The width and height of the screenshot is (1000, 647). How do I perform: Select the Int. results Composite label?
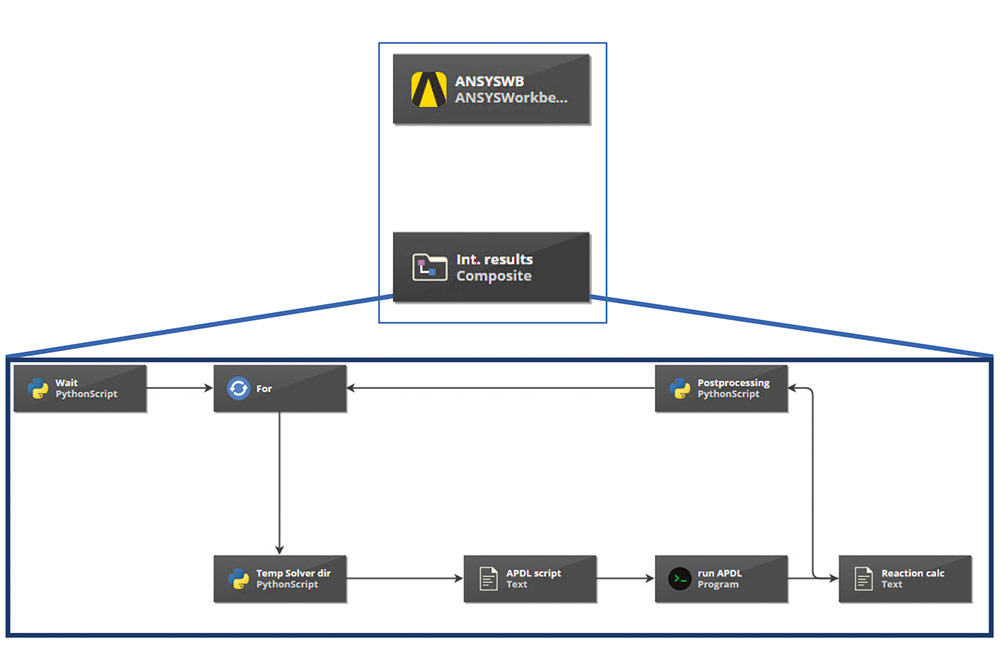click(x=494, y=267)
